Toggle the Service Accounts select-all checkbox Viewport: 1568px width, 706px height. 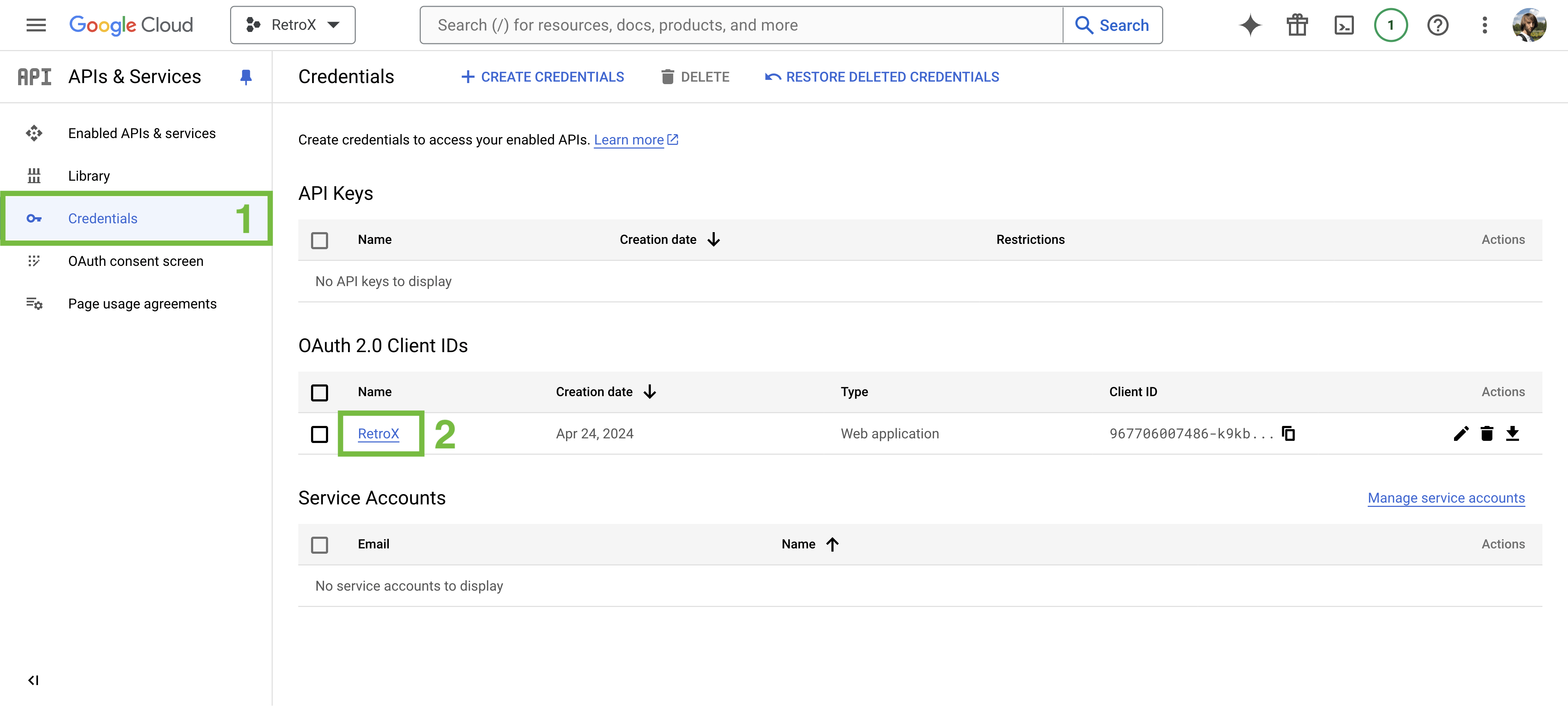[319, 544]
